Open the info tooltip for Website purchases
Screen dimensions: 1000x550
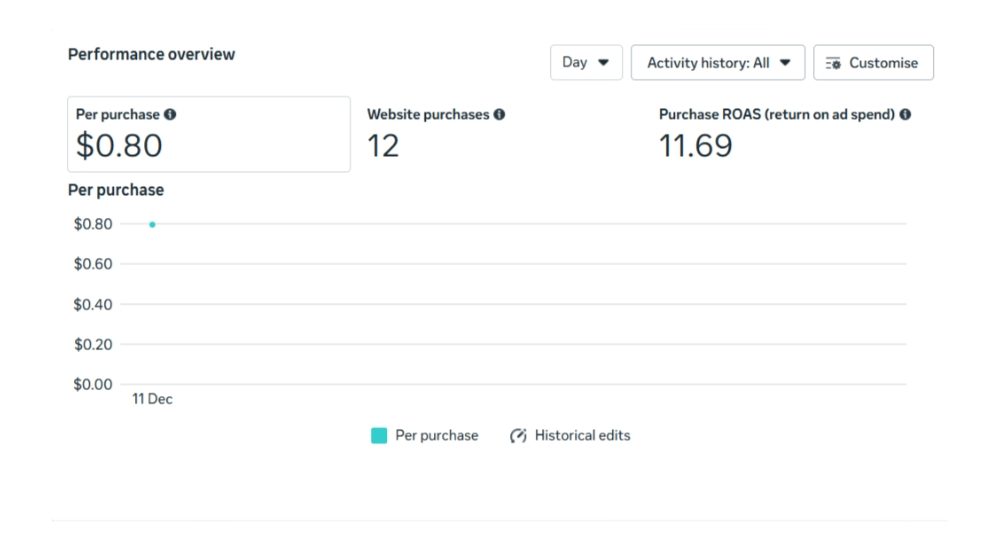click(499, 115)
